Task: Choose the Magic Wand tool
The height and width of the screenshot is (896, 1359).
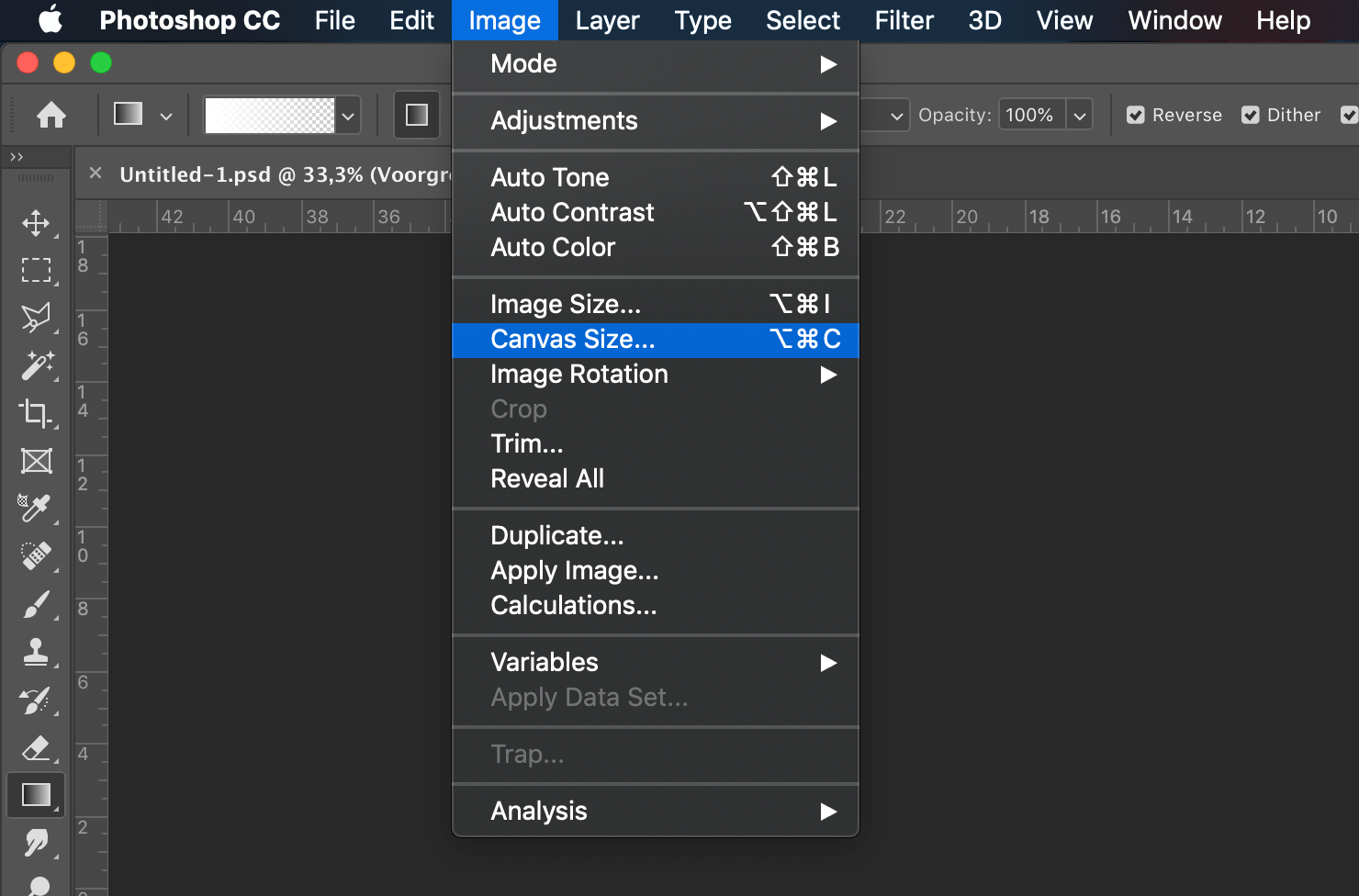Action: pos(36,365)
